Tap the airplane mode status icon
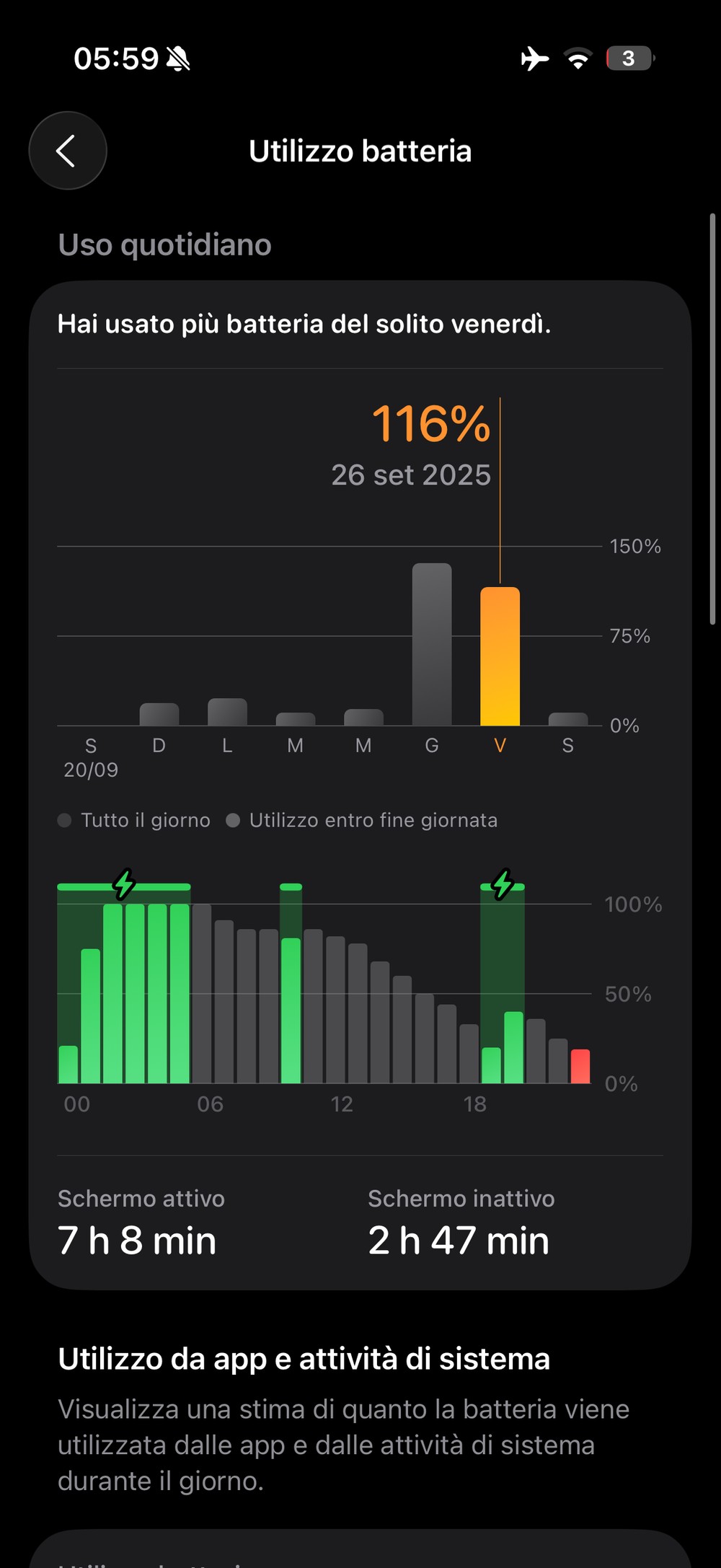Screen dimensions: 721x1568 click(x=534, y=58)
